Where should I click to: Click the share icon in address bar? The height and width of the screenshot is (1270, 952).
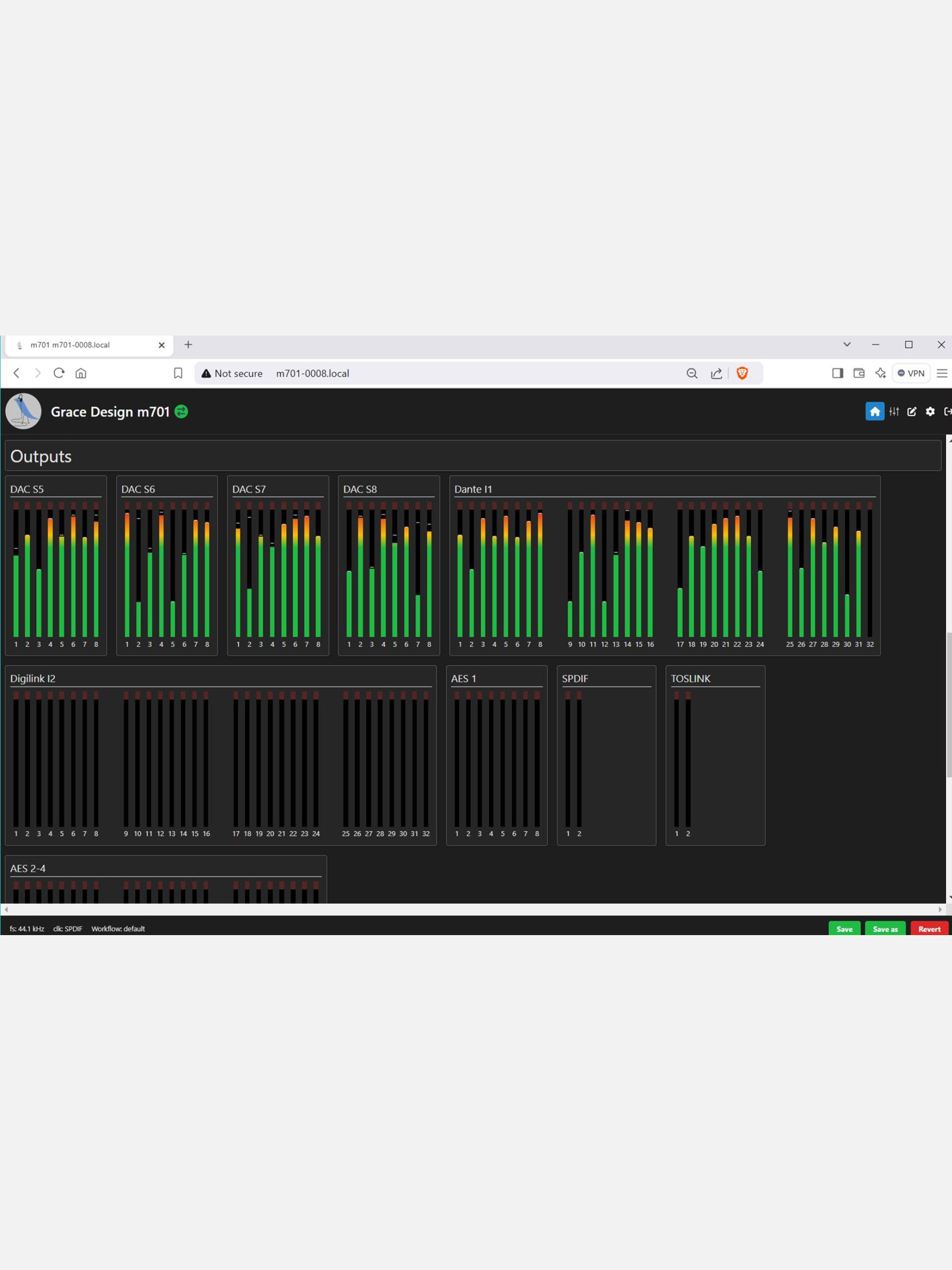point(716,374)
